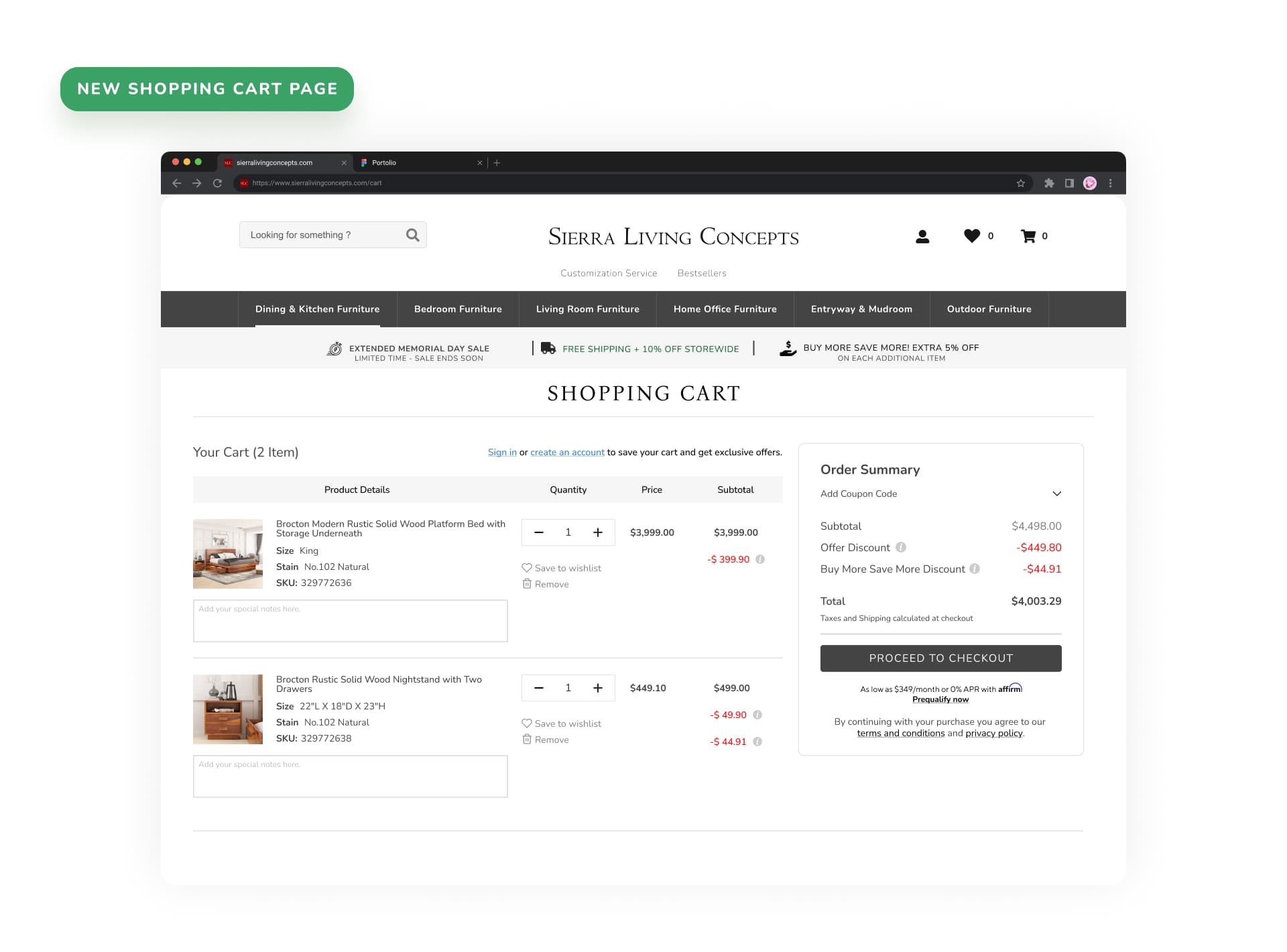Open the shopping cart icon in header

pyautogui.click(x=1028, y=236)
